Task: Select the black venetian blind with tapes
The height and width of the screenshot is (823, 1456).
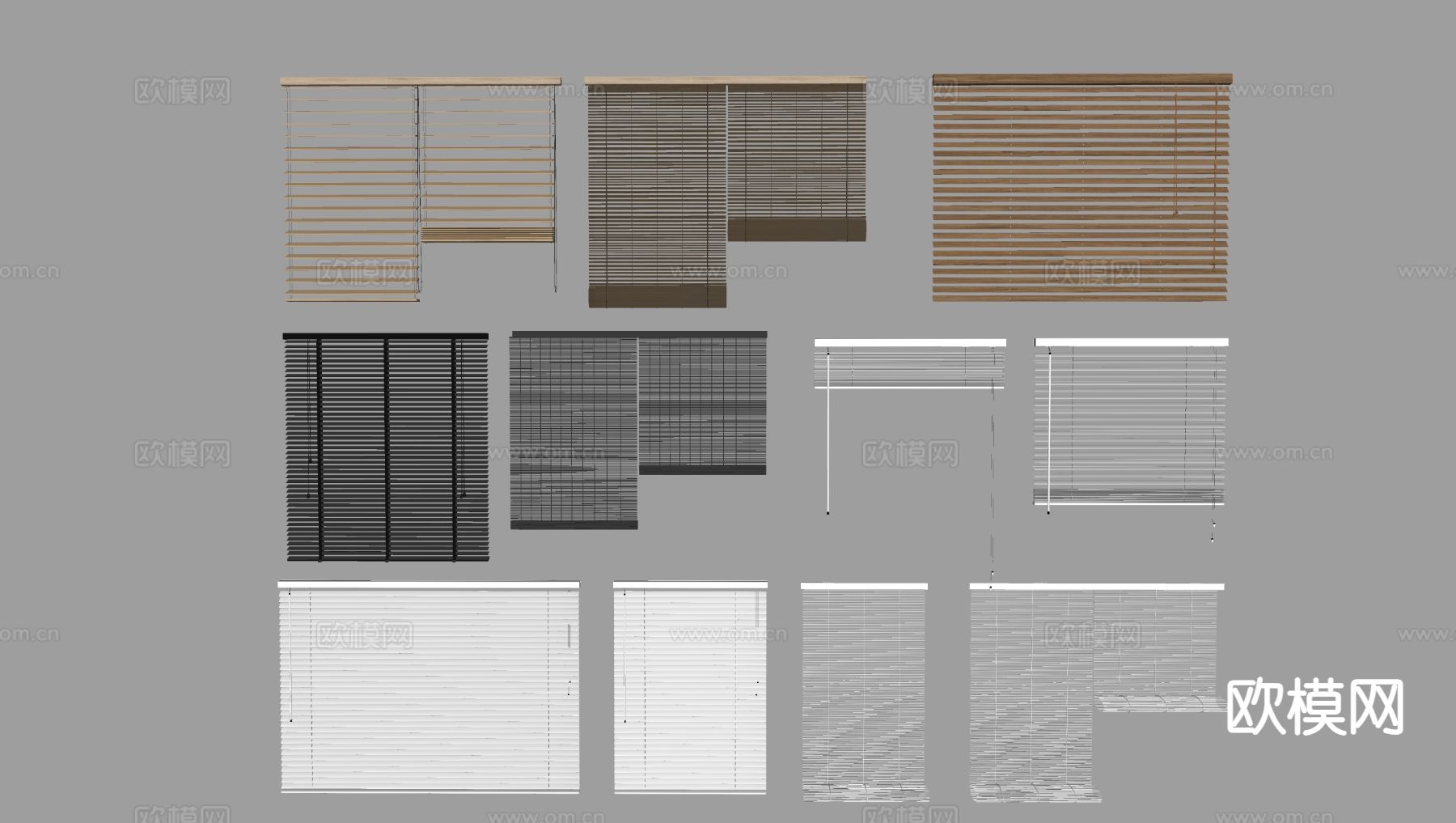Action: click(x=386, y=447)
